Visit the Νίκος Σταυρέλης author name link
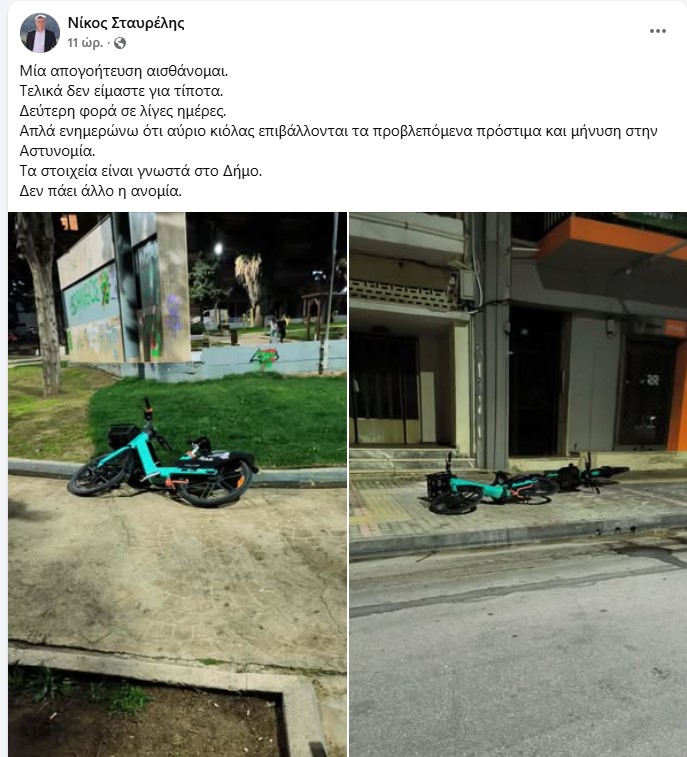 [x=126, y=23]
